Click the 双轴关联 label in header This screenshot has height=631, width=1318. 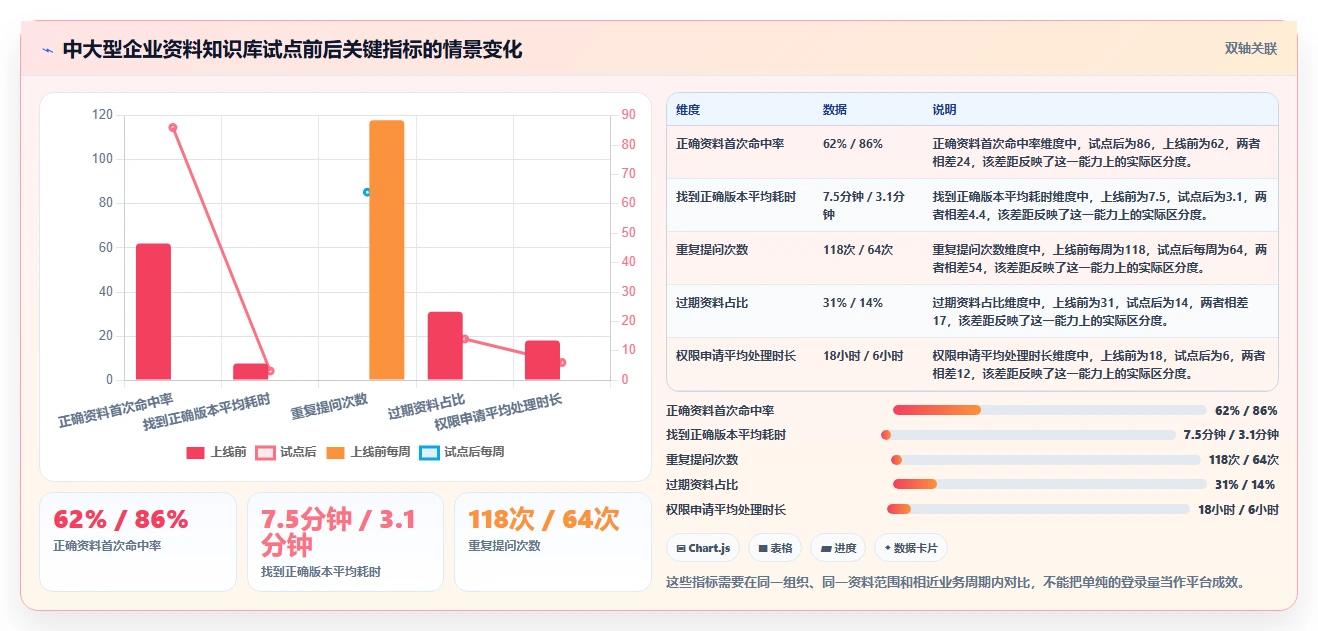(1251, 49)
